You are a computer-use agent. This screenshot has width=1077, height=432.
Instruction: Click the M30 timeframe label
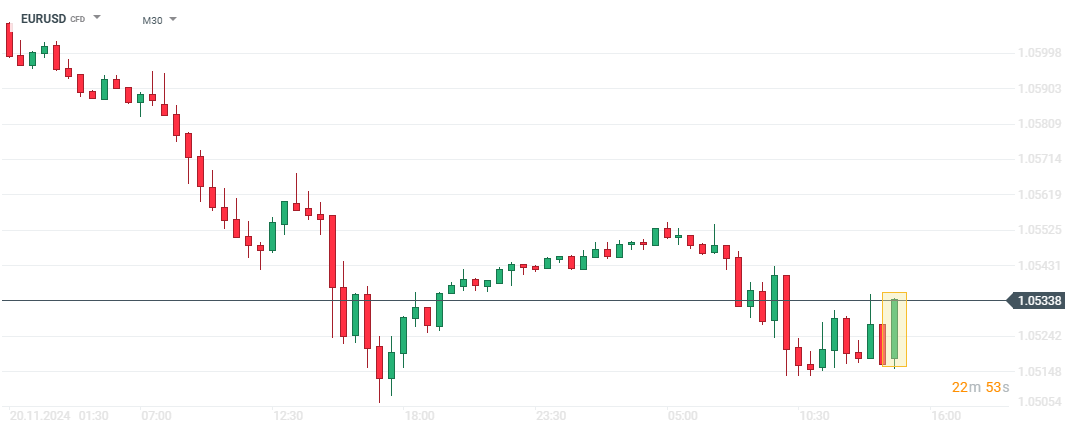tap(152, 19)
